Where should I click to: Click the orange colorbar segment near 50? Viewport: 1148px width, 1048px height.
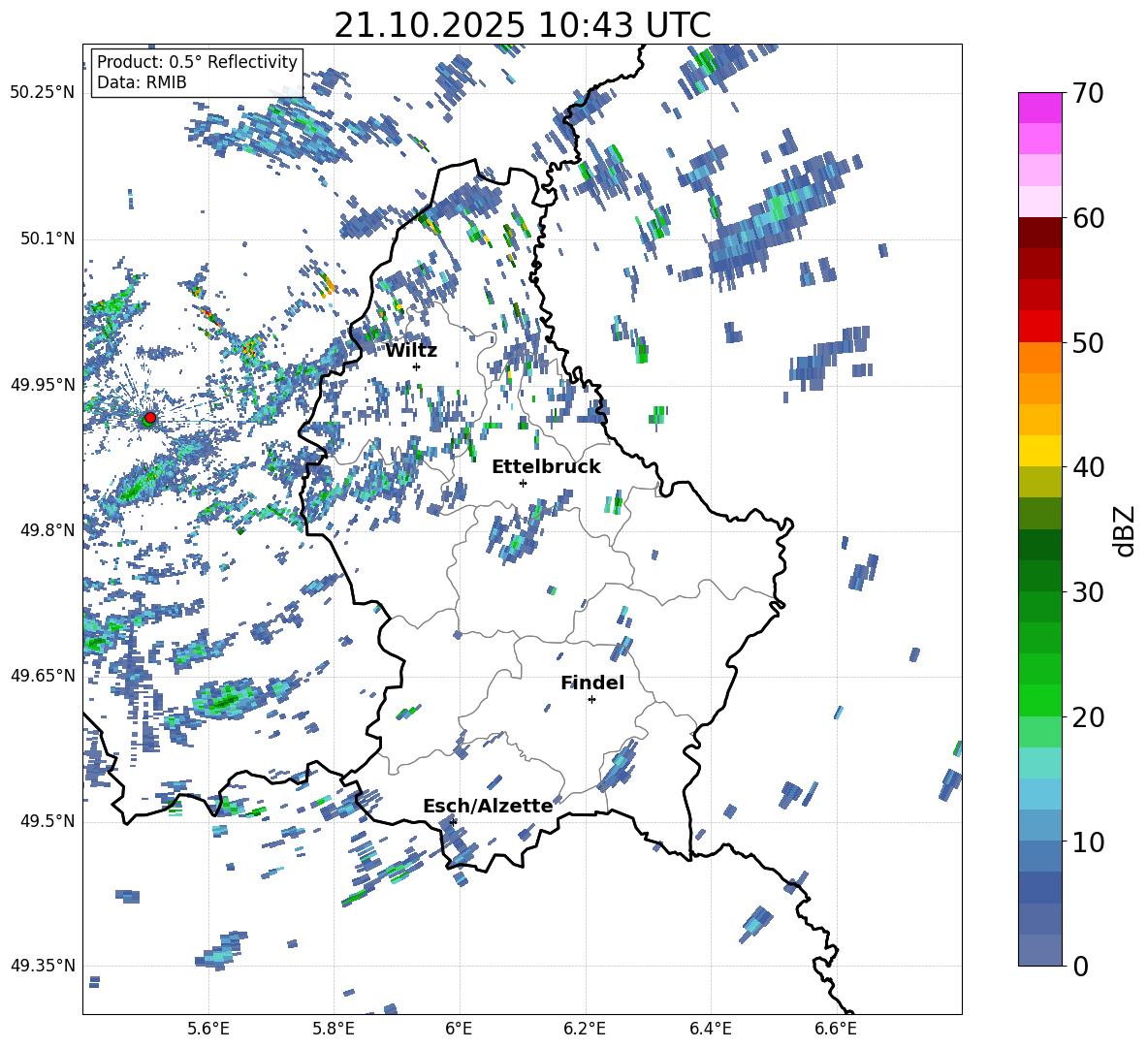tap(1040, 358)
